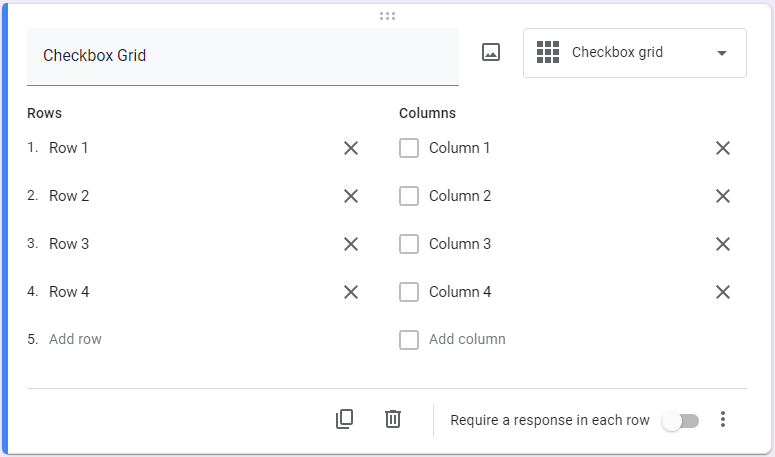This screenshot has width=775, height=457.
Task: Edit the Checkbox Grid question title
Action: (242, 56)
